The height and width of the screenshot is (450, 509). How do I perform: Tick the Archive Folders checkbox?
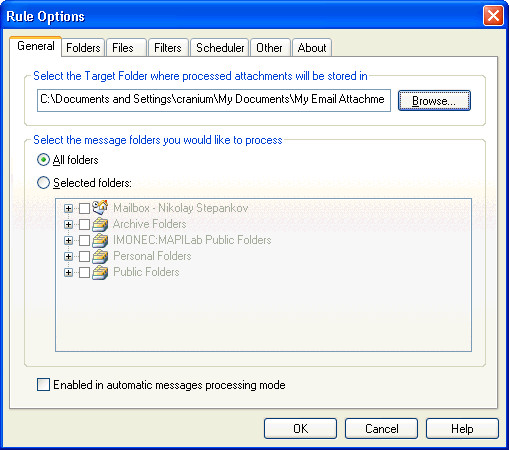tap(84, 224)
